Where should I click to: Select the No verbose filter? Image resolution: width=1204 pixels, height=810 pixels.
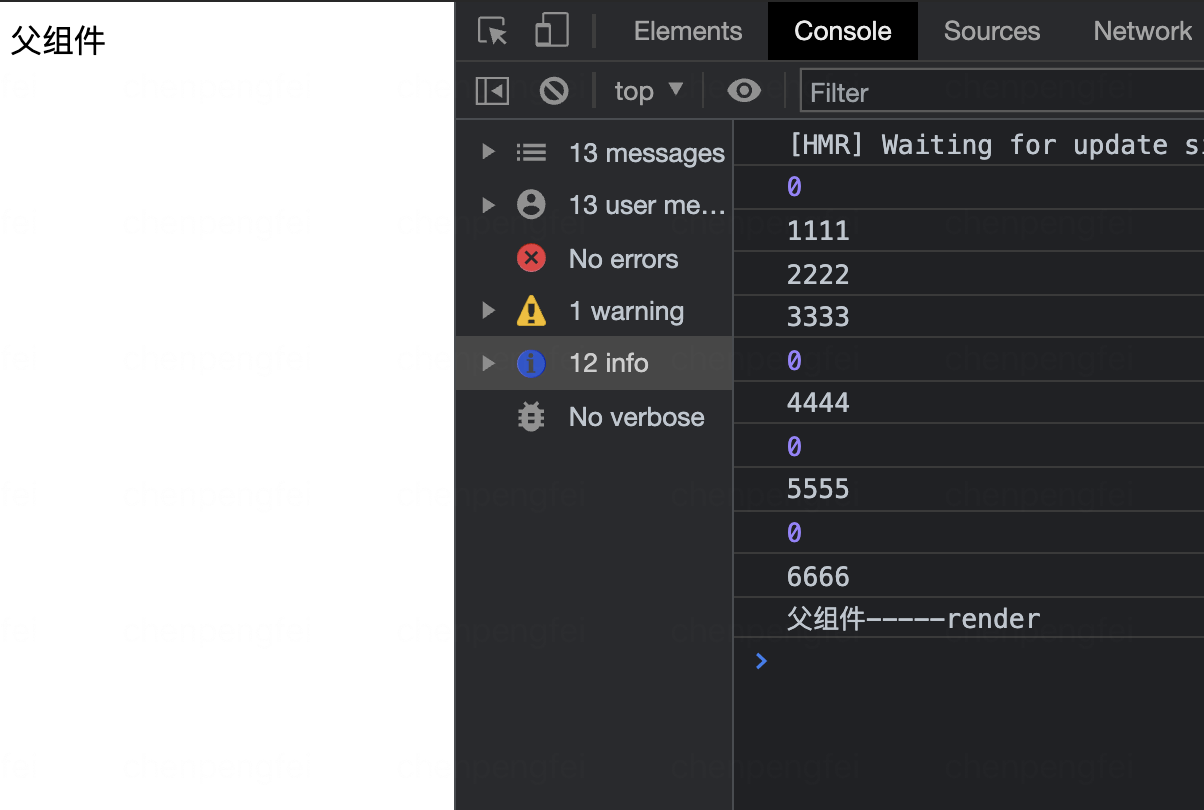coord(636,416)
